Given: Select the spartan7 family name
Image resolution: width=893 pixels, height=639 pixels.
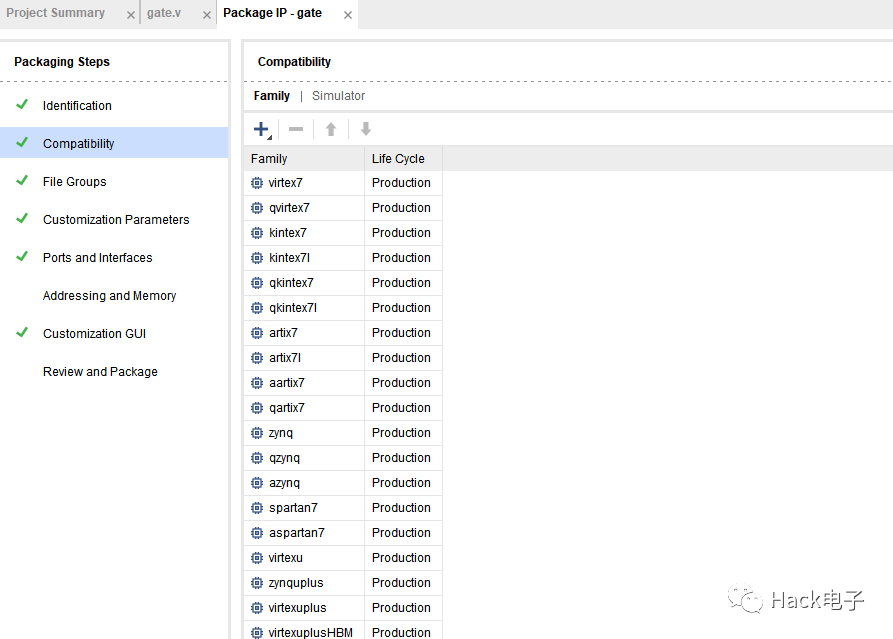Looking at the screenshot, I should pos(293,508).
